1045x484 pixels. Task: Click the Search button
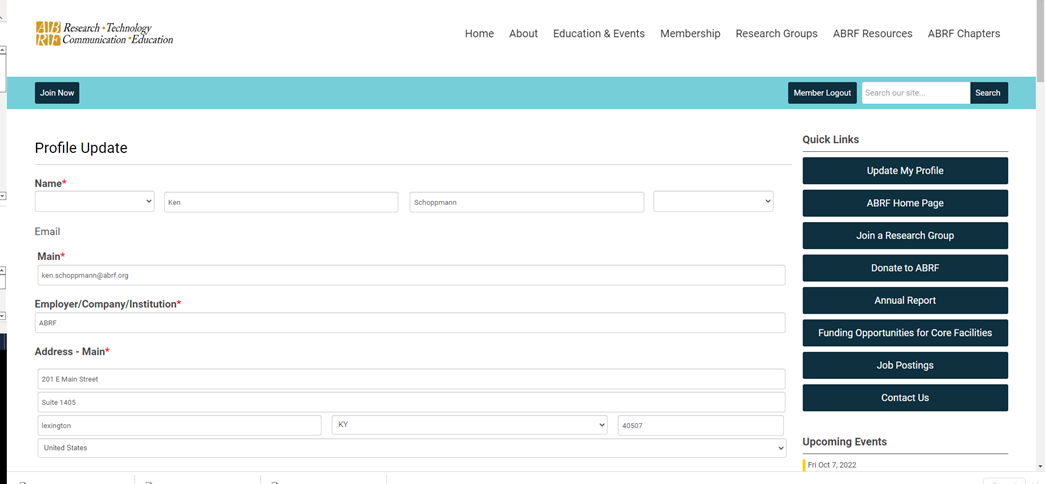[x=988, y=93]
